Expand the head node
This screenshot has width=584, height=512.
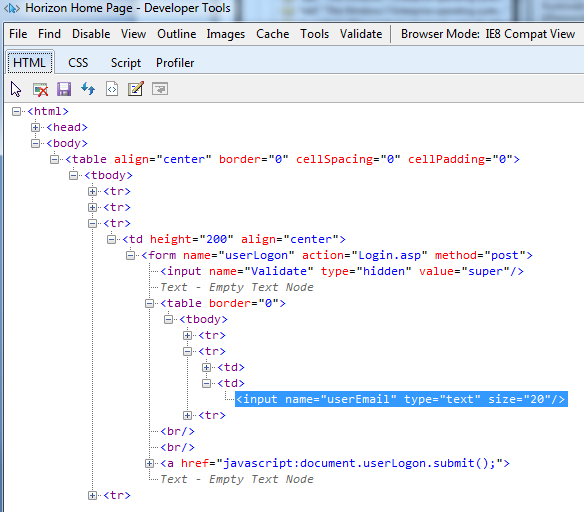pos(35,127)
